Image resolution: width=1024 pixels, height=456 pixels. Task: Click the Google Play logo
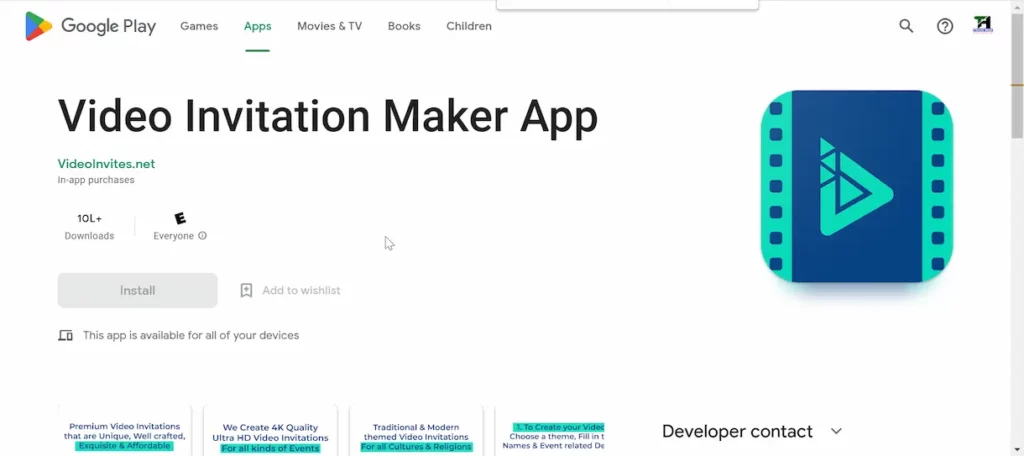coord(90,26)
